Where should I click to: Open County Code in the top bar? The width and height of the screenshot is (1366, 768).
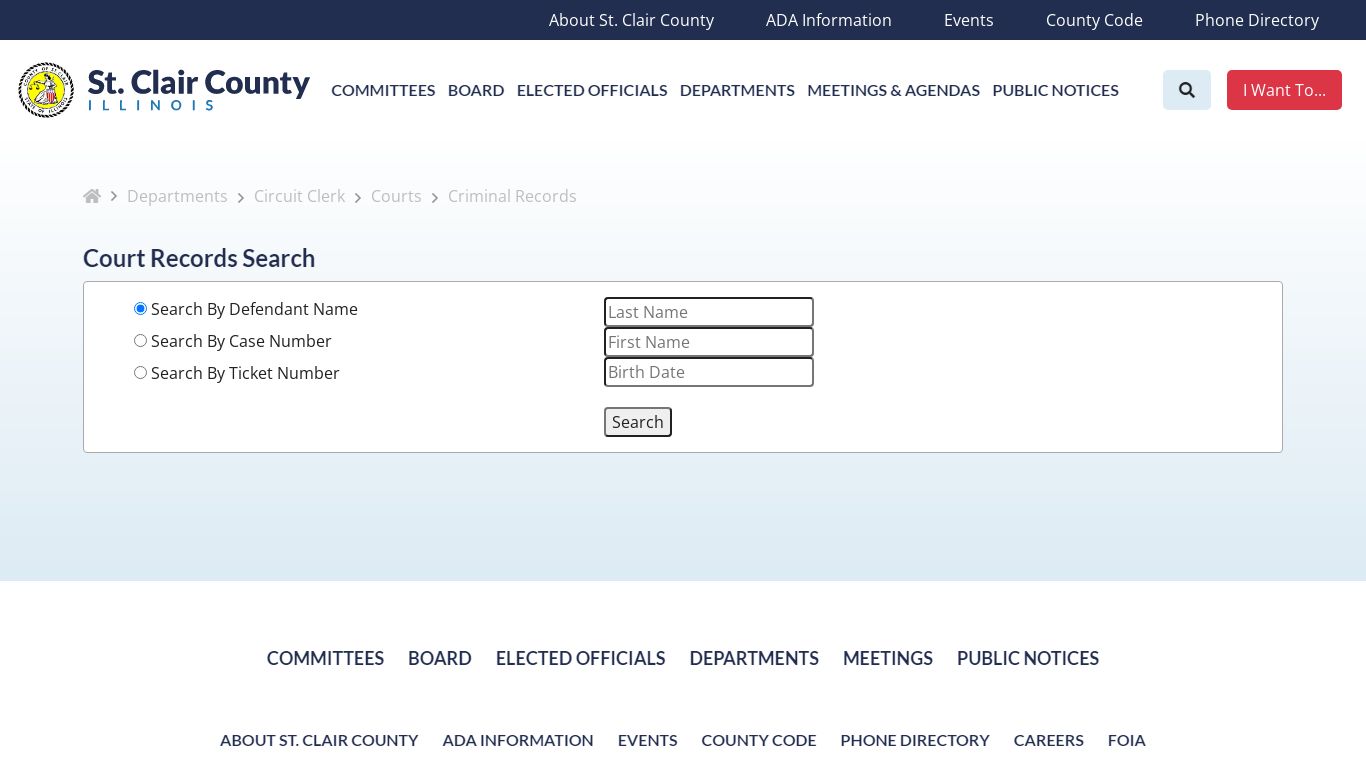pos(1094,20)
